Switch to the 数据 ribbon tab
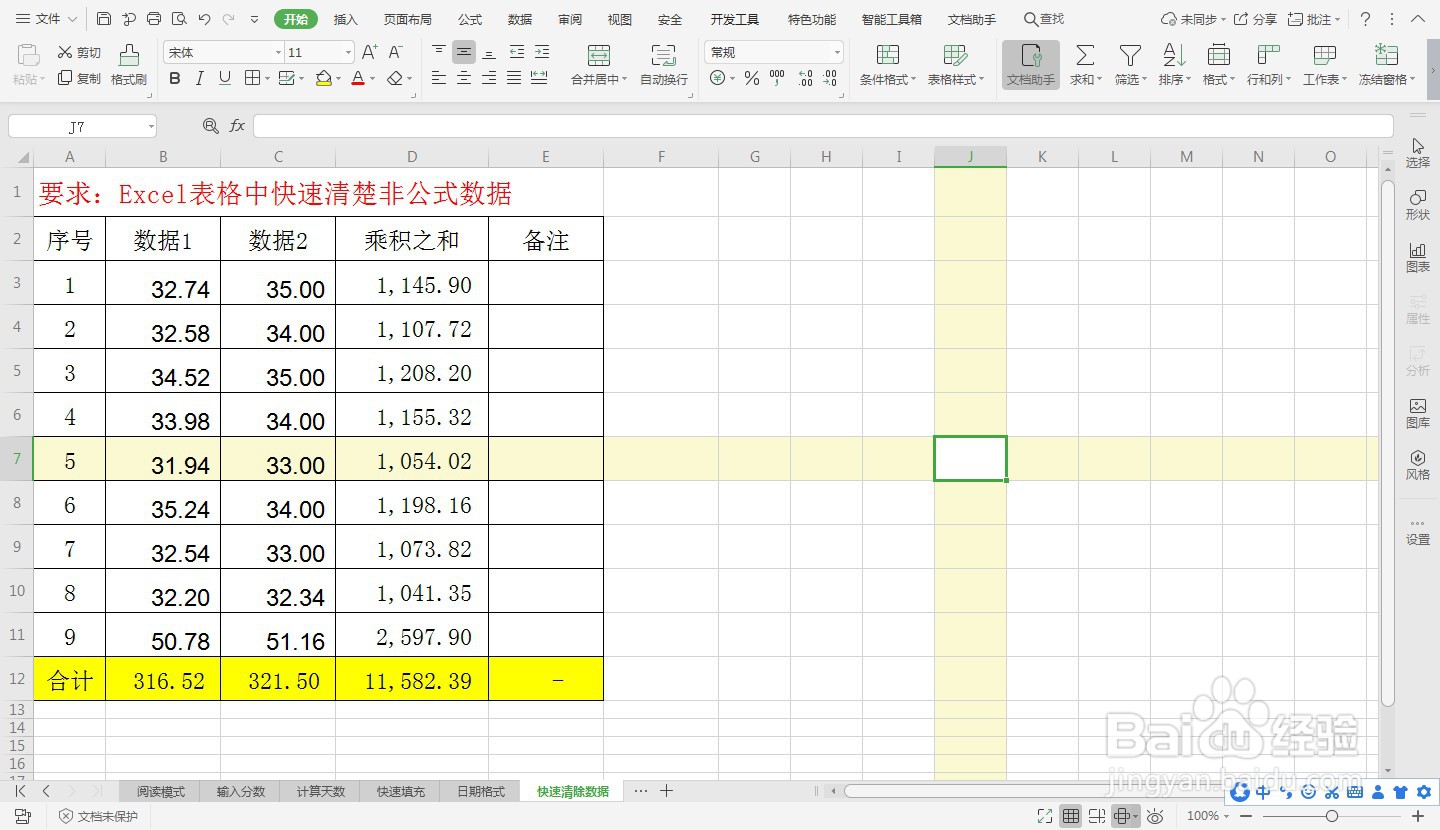1440x830 pixels. (519, 18)
